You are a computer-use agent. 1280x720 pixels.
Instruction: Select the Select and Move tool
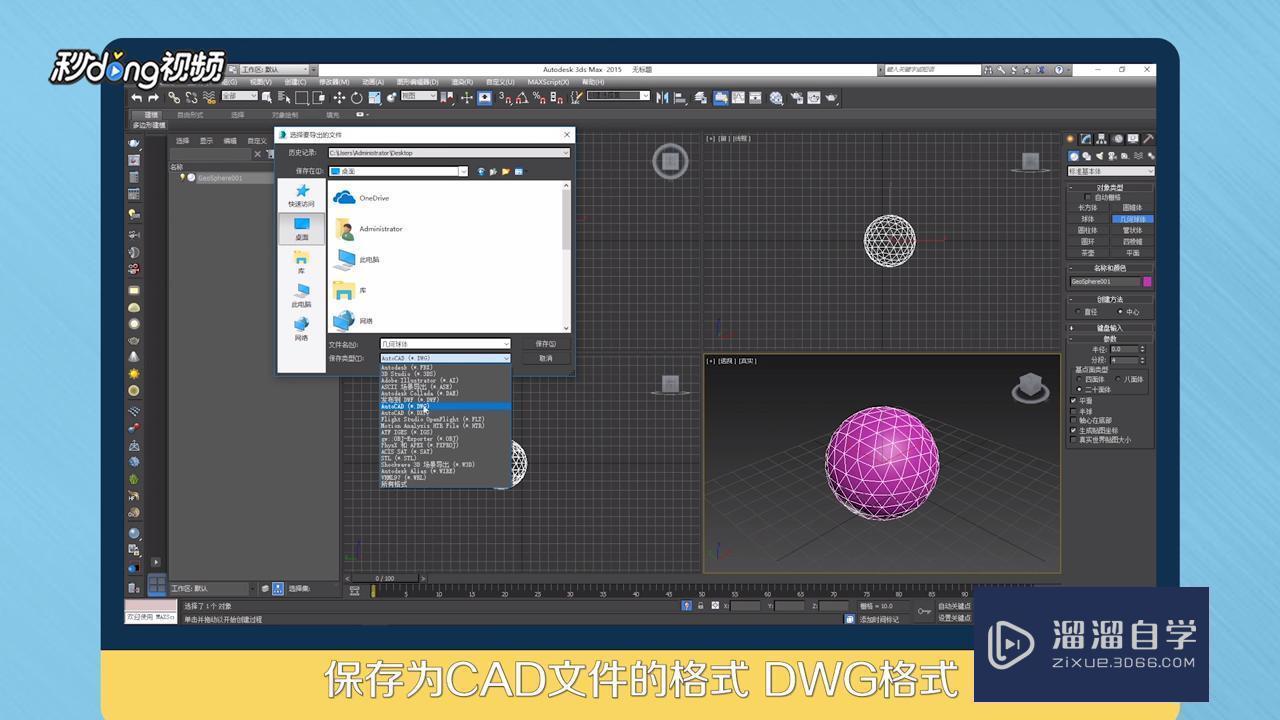[x=340, y=97]
